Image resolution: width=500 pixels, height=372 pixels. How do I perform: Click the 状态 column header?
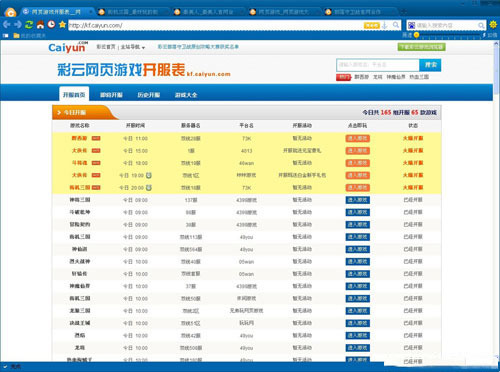tap(413, 126)
